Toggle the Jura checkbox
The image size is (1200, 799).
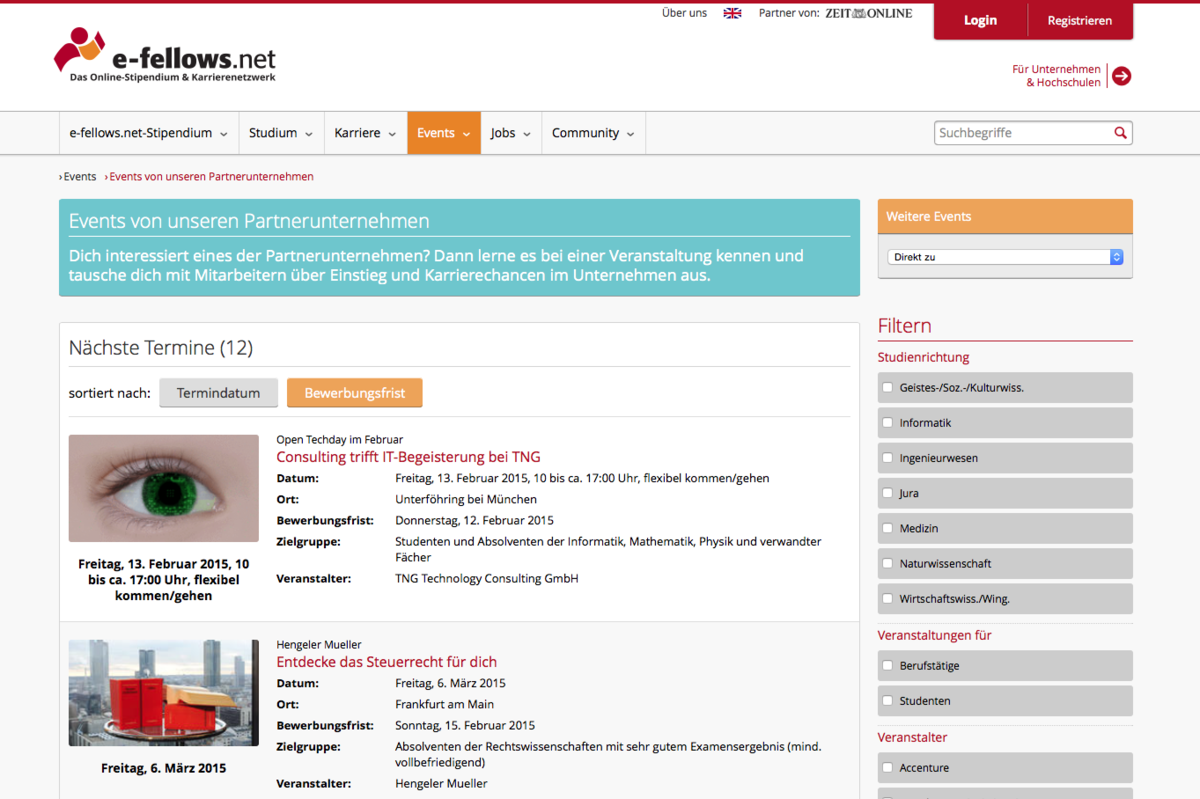887,492
